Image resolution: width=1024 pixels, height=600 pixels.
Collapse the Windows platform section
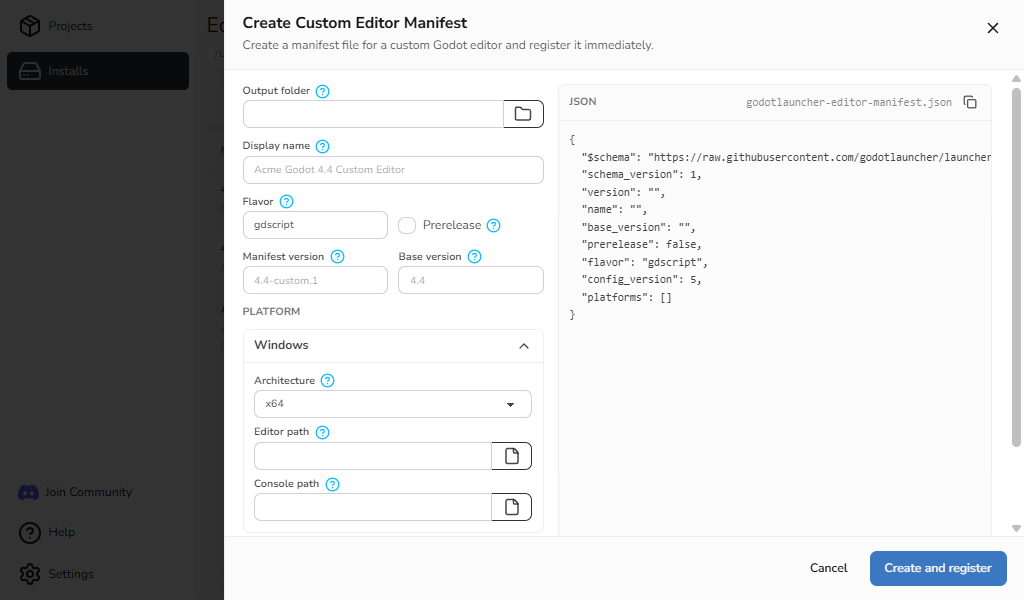[x=524, y=346]
